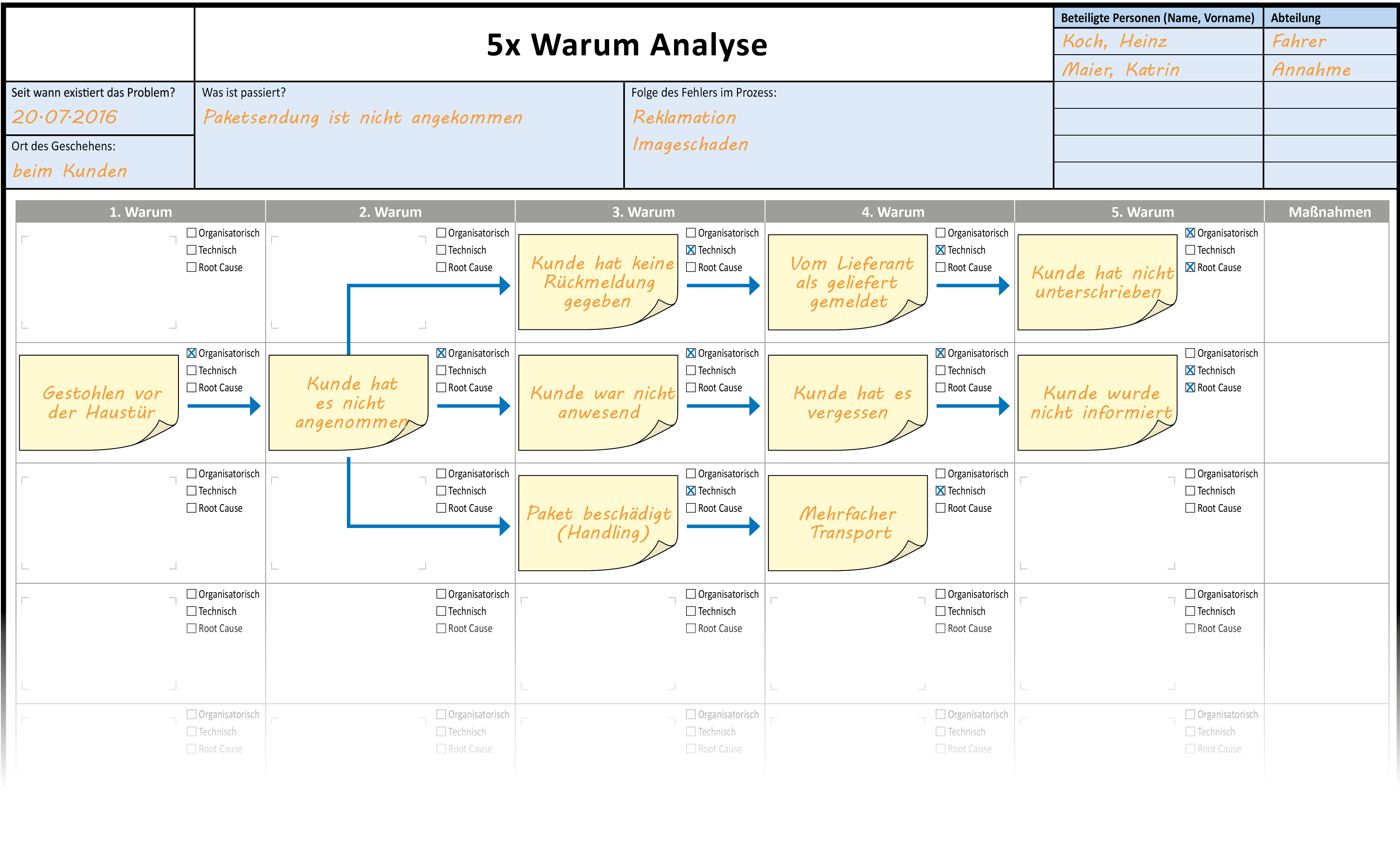Tick Root Cause beside 'Kunde hat keine Rückmeldung gegeben'
Screen dimensions: 1400x863
point(691,267)
